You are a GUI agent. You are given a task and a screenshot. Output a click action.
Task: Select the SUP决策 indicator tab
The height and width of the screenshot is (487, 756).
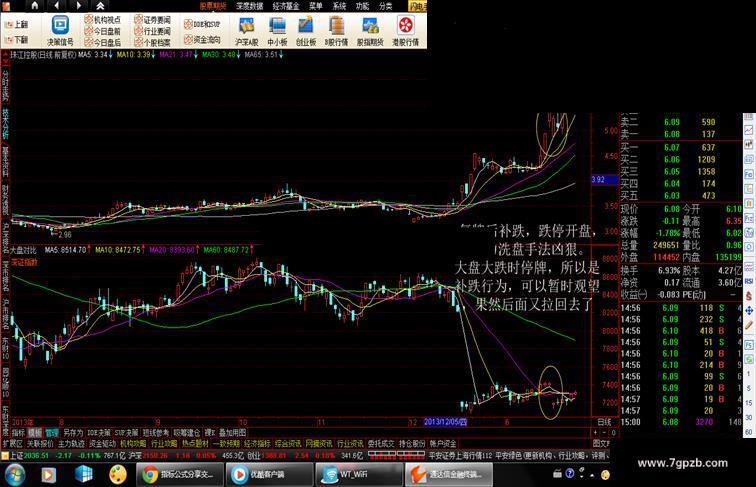[x=126, y=433]
